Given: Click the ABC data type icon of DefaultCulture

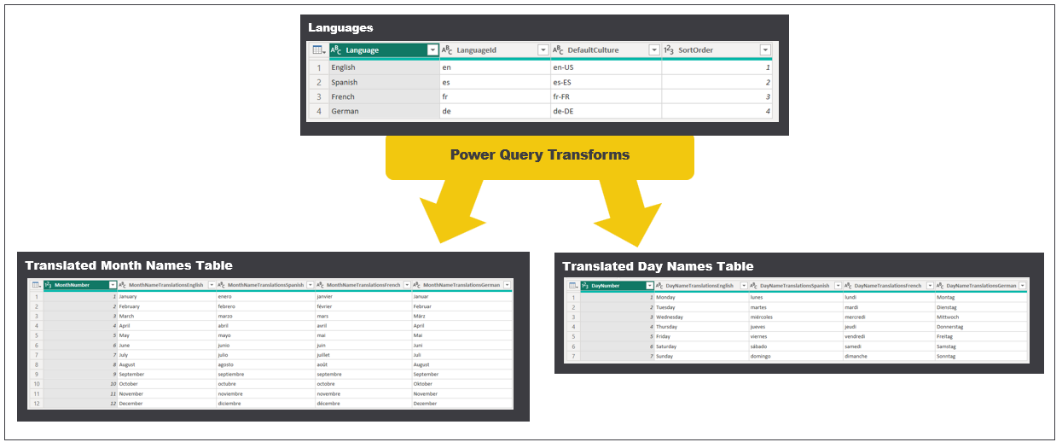Looking at the screenshot, I should tap(558, 50).
